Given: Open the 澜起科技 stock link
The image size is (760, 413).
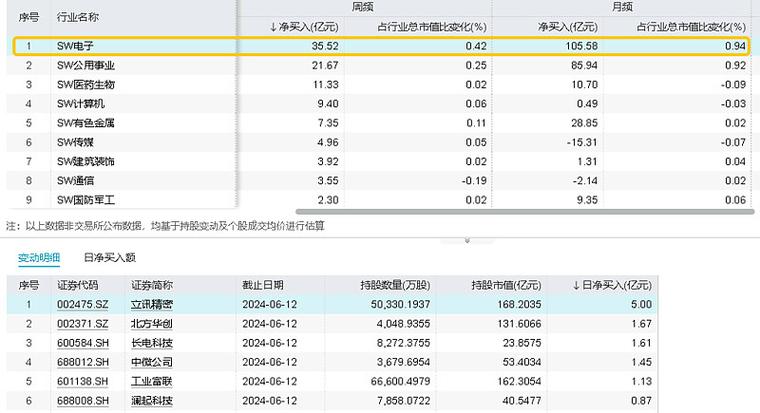Looking at the screenshot, I should click(152, 401).
